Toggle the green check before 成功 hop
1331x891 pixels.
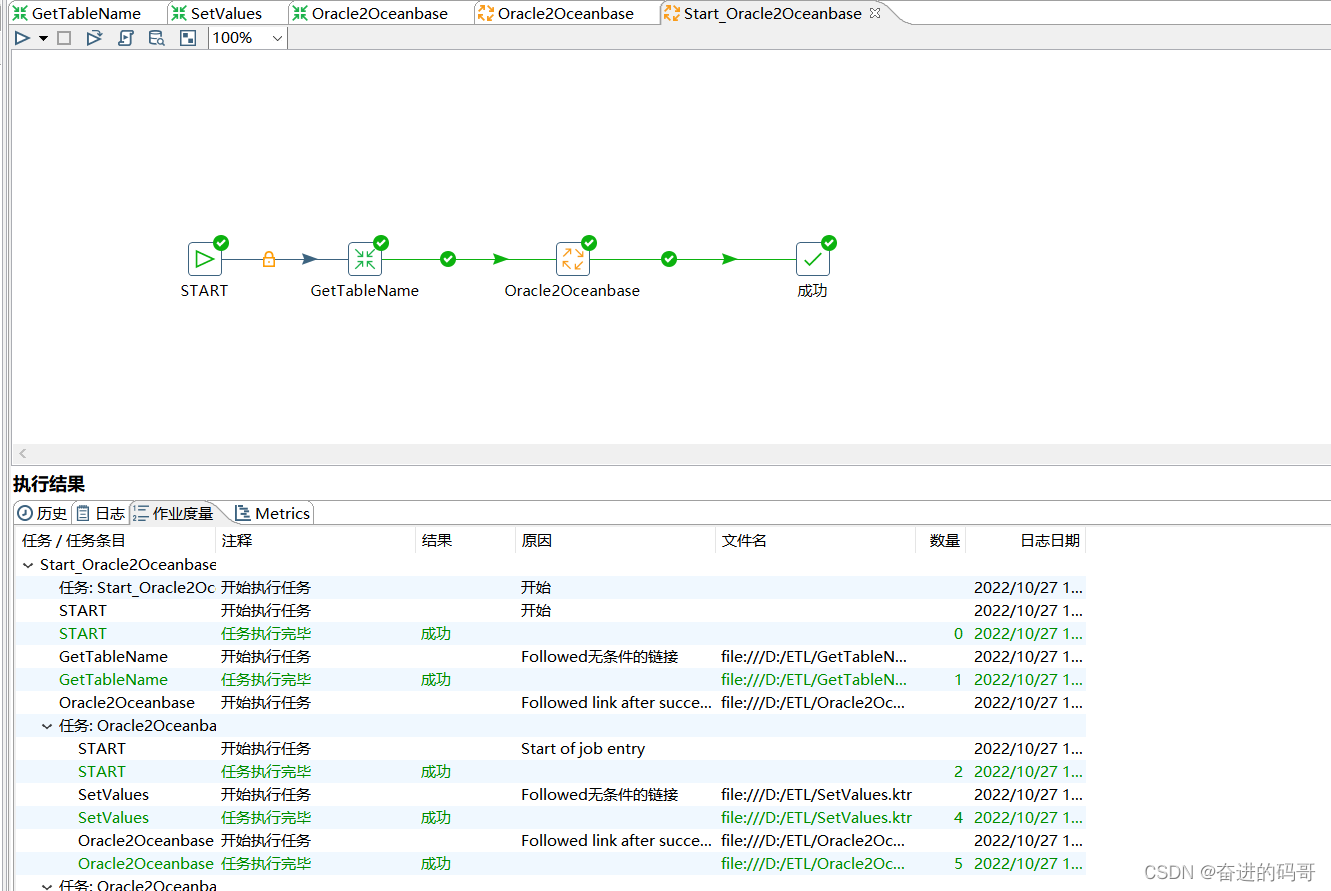pos(669,260)
